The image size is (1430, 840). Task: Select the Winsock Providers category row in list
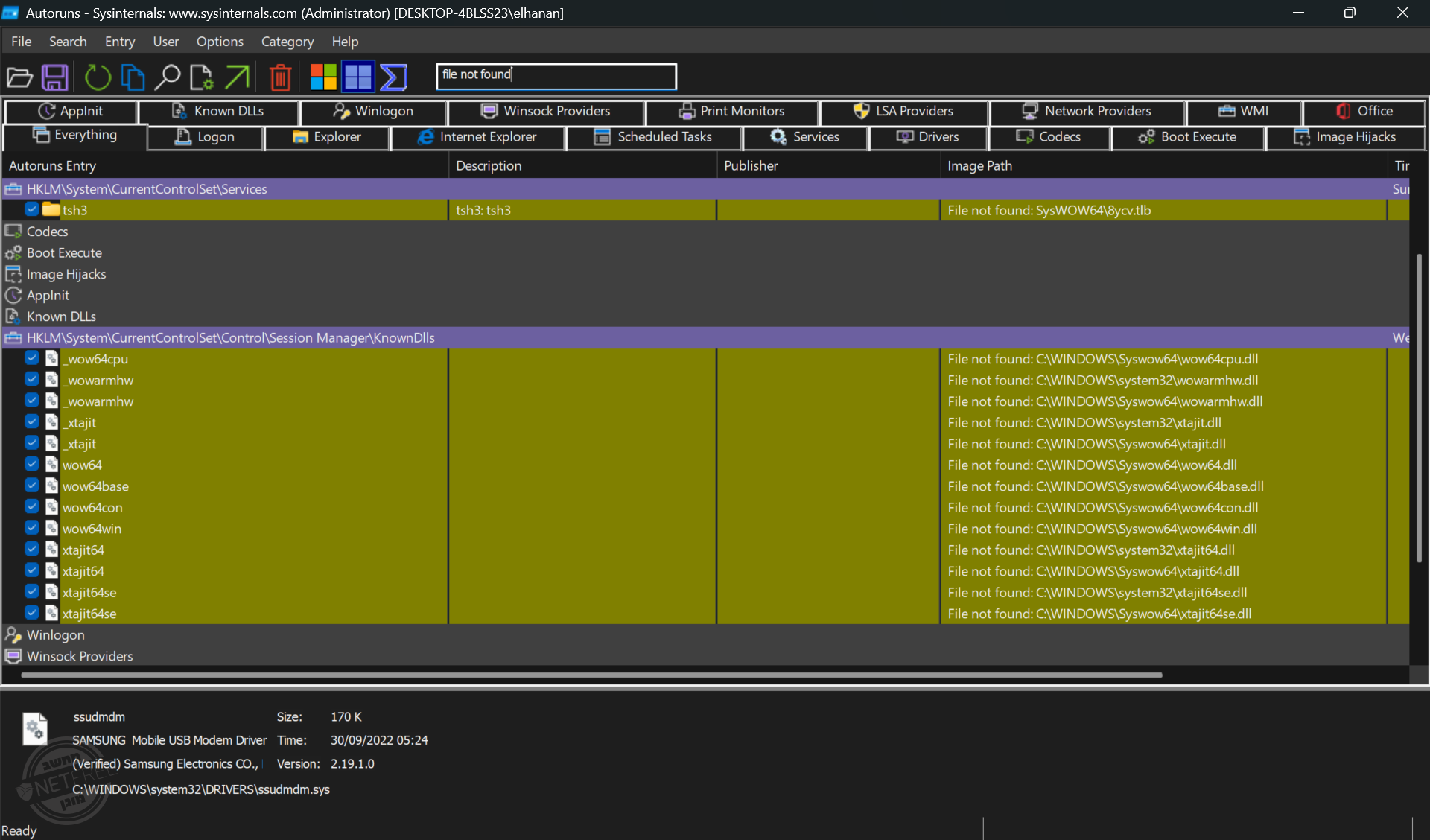705,656
